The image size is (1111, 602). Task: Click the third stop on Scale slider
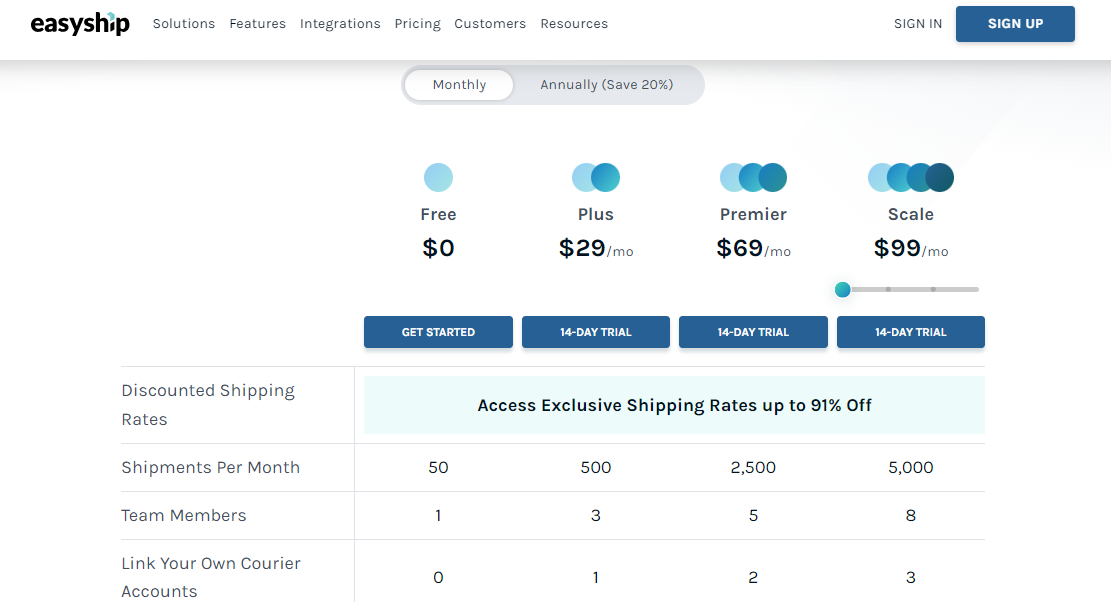(933, 290)
